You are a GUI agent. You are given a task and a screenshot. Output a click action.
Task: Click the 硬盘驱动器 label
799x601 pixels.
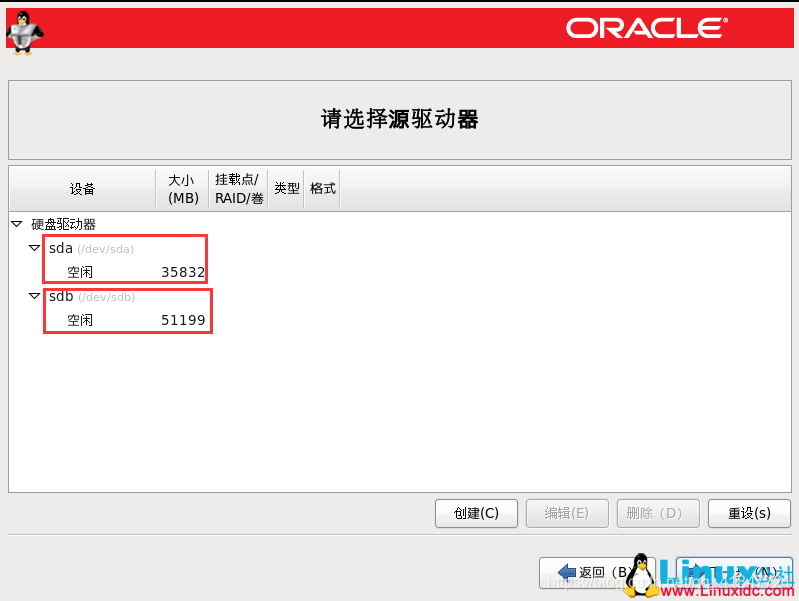click(x=63, y=224)
